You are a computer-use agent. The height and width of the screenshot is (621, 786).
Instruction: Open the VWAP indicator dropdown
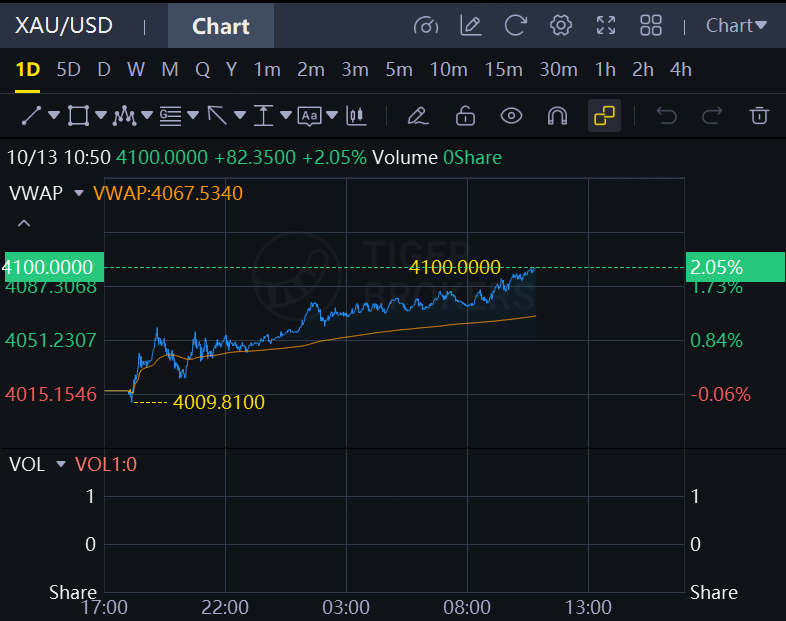click(x=80, y=193)
